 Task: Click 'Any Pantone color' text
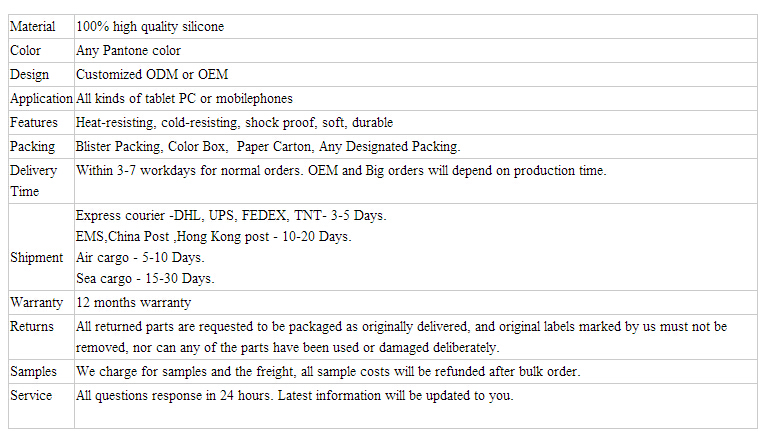click(128, 50)
